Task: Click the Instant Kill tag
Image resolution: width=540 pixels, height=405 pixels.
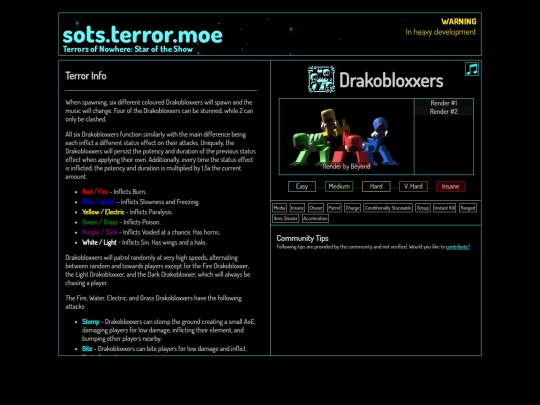Action: point(445,208)
